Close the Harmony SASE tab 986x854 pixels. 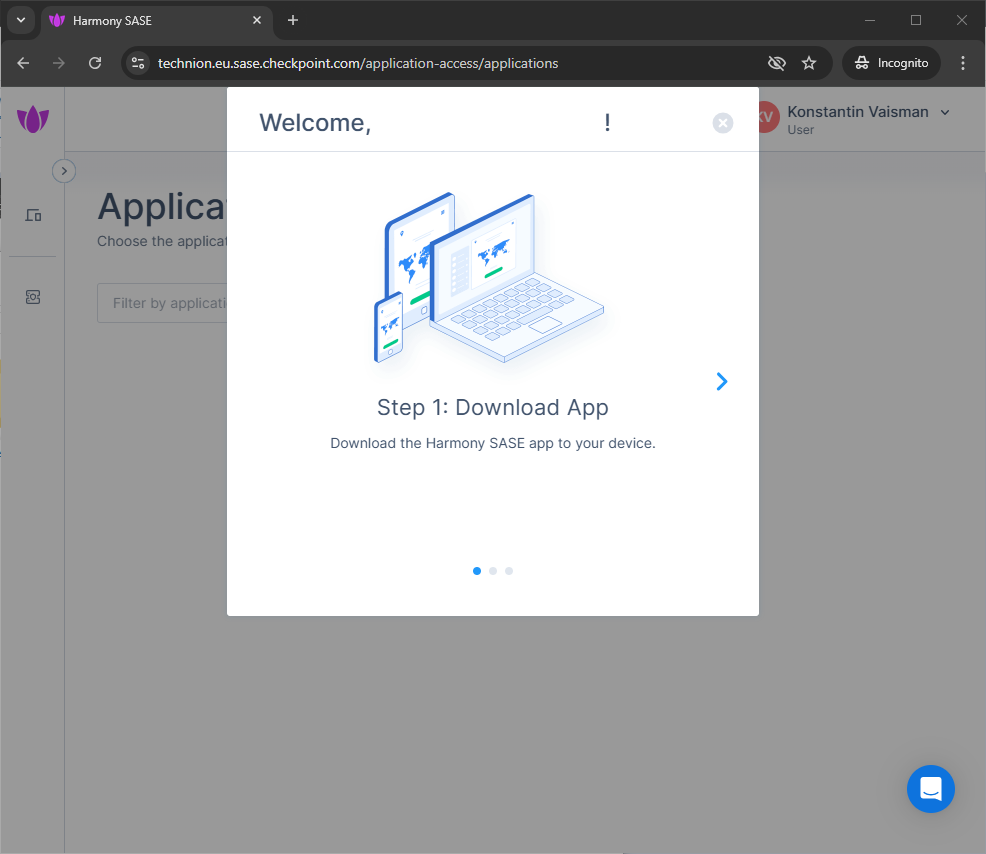(x=257, y=20)
